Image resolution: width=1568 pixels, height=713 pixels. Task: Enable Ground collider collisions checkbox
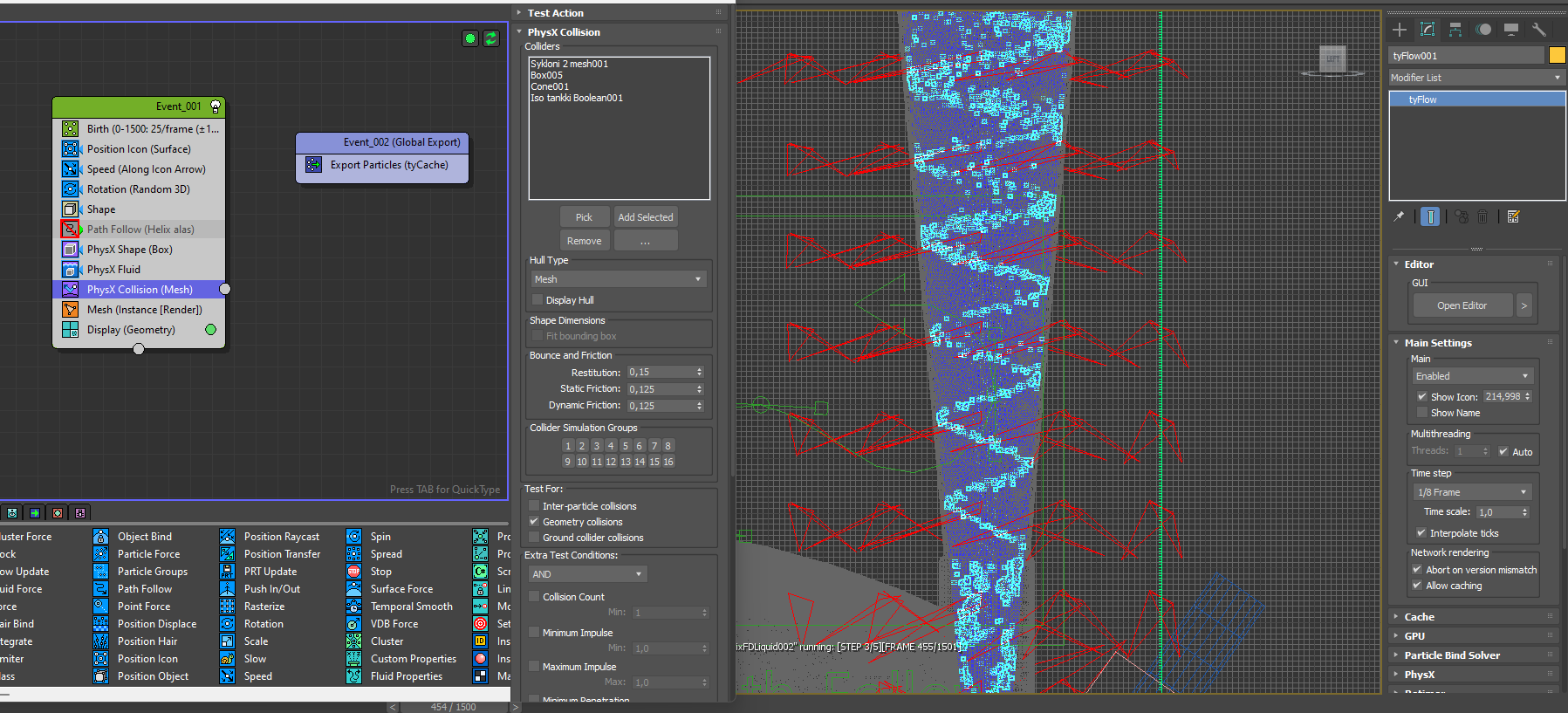click(x=534, y=538)
